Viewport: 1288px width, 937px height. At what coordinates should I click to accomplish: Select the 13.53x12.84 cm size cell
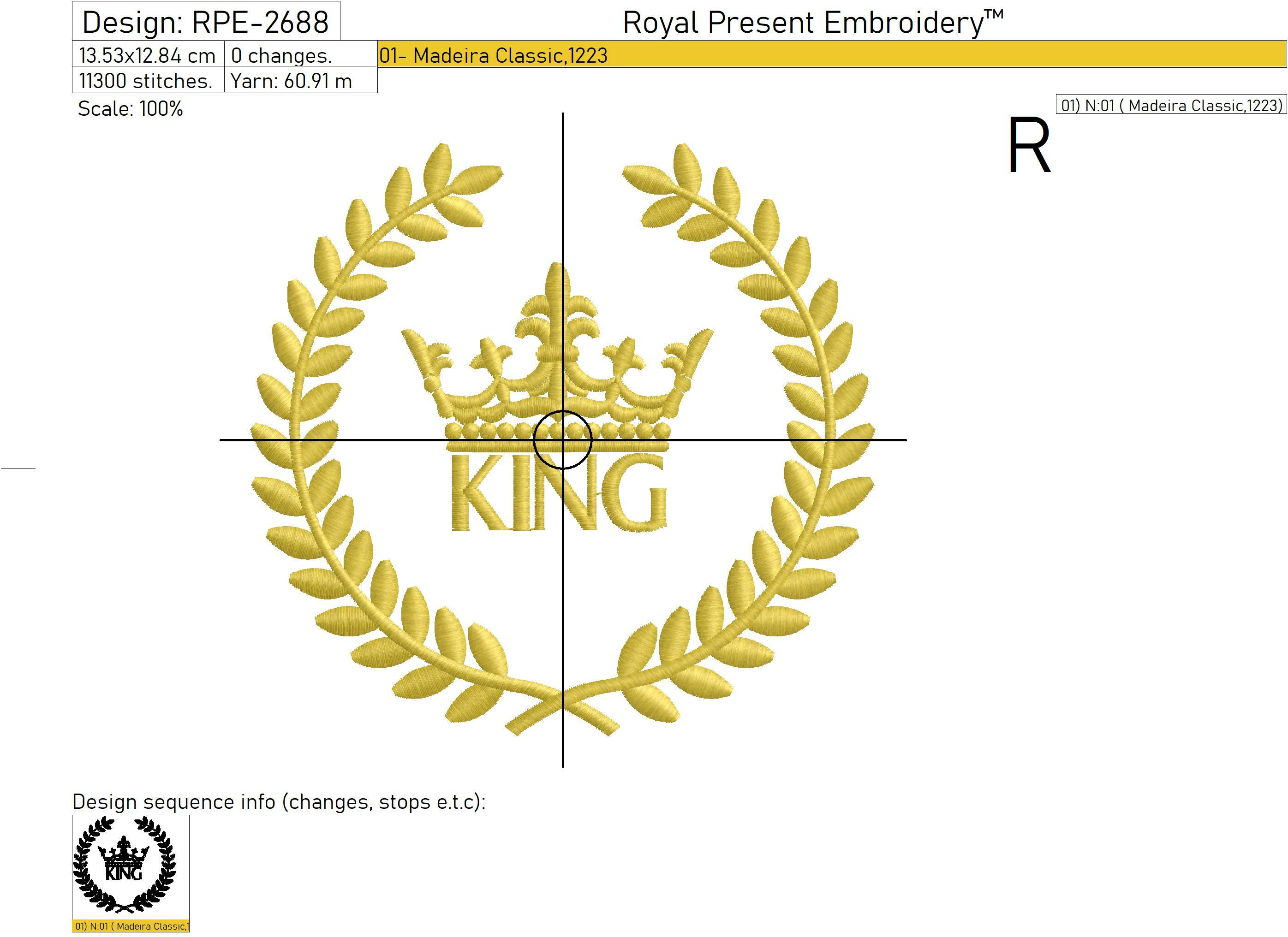point(148,54)
